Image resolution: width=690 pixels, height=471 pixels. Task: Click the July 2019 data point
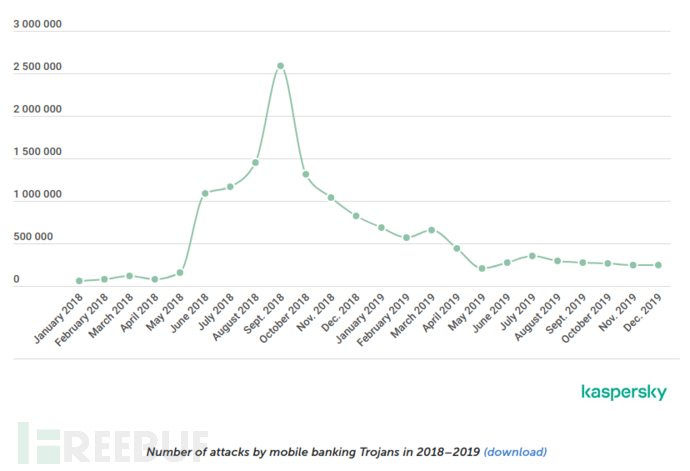[532, 256]
